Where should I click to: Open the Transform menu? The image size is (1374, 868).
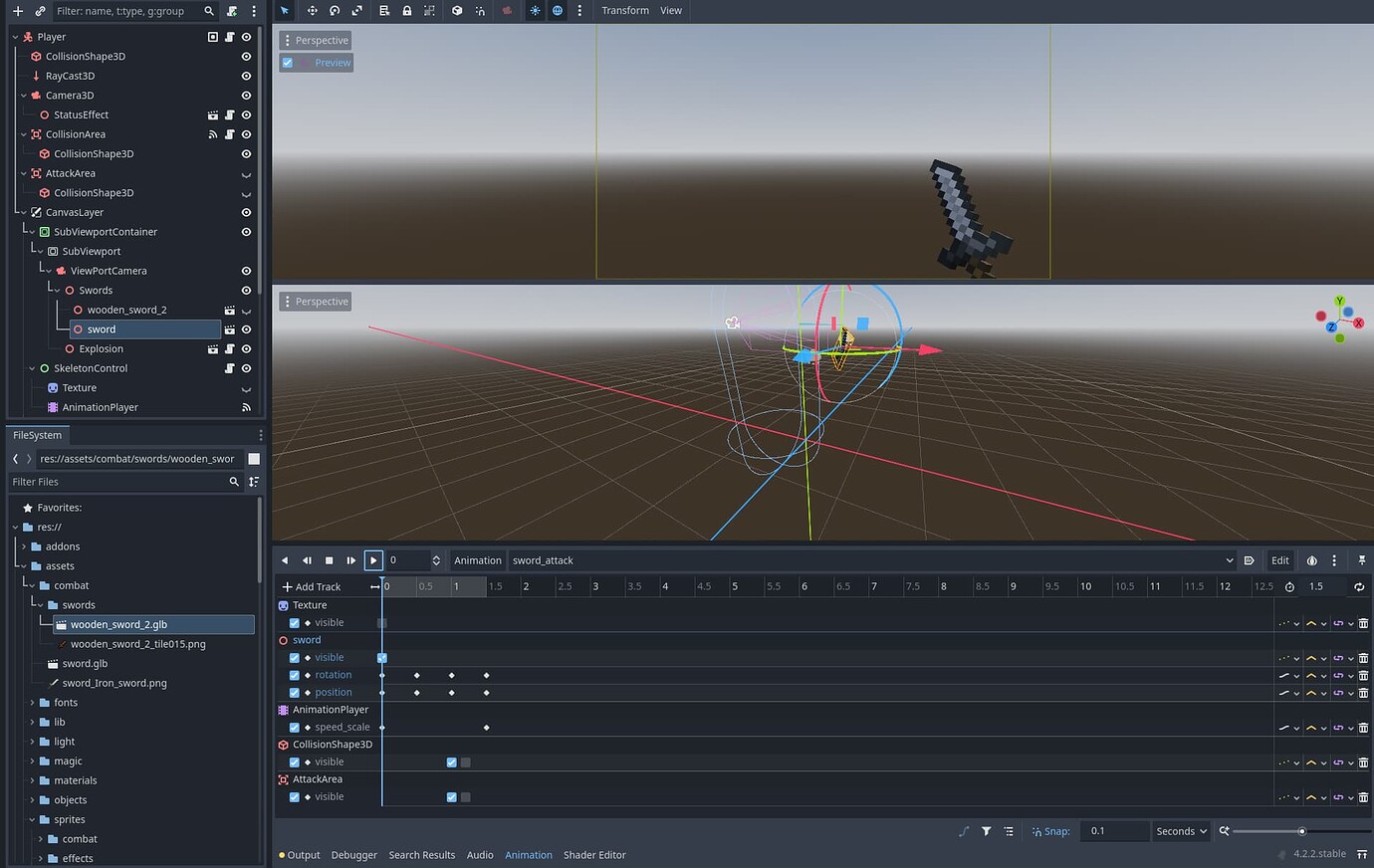(625, 10)
